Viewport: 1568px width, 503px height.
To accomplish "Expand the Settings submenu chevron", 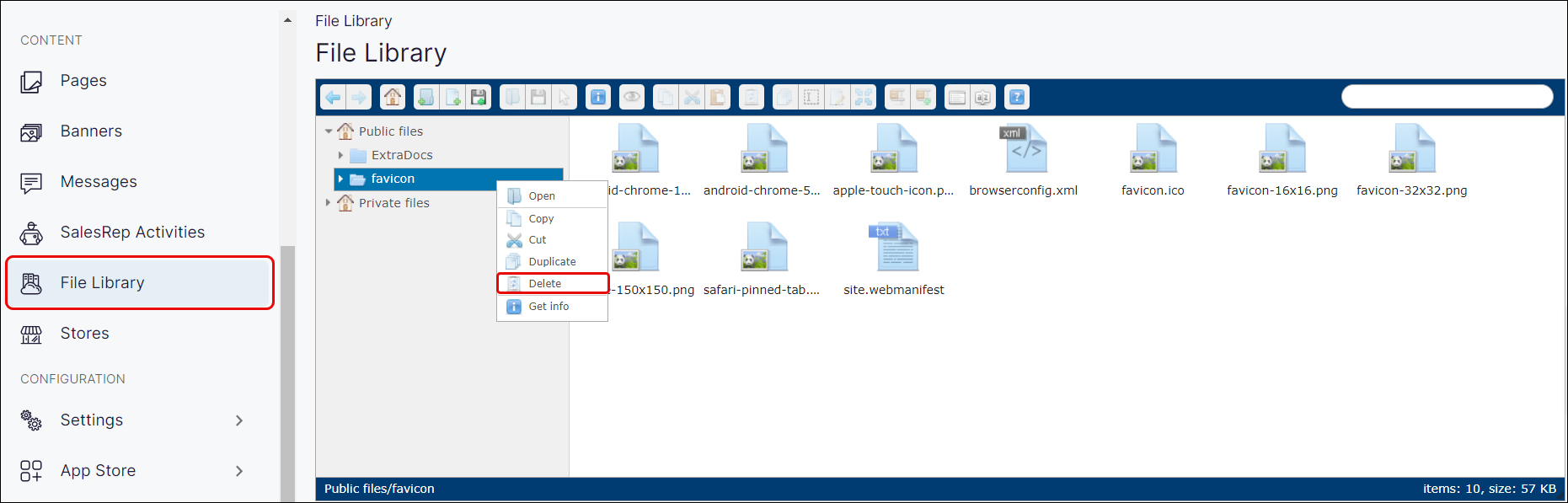I will [x=239, y=420].
